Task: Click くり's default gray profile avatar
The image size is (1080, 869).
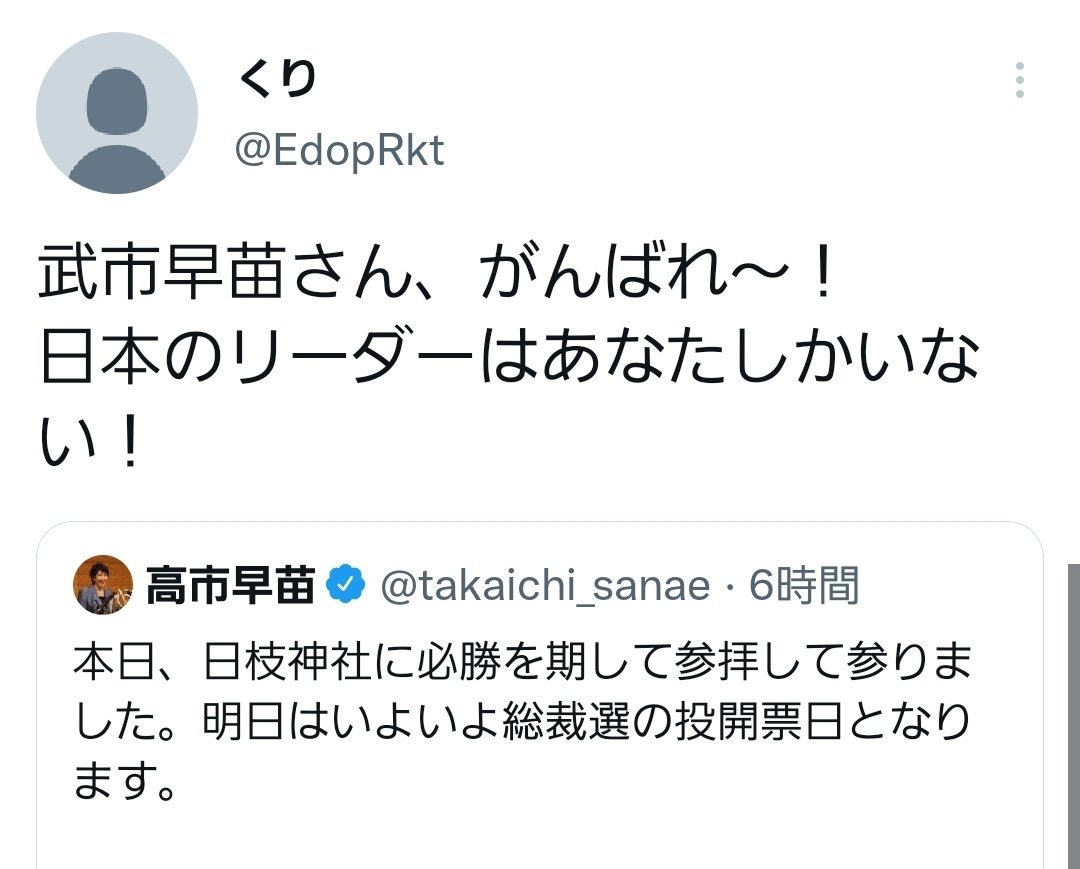Action: tap(117, 113)
